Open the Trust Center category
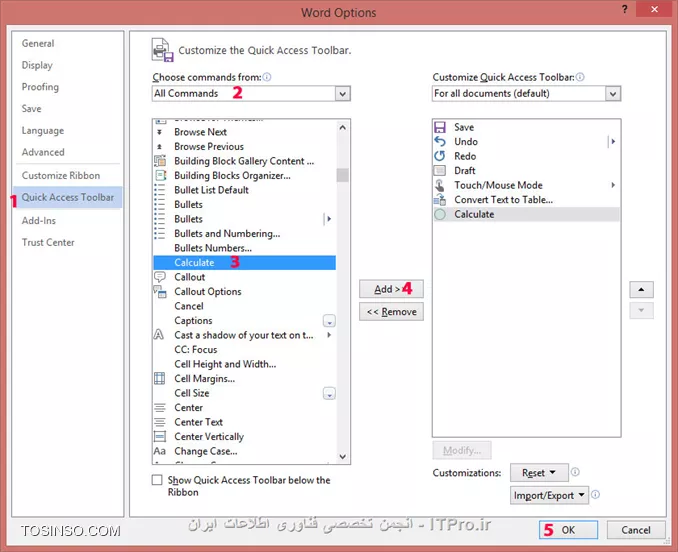Screen dimensions: 678x552 point(48,242)
